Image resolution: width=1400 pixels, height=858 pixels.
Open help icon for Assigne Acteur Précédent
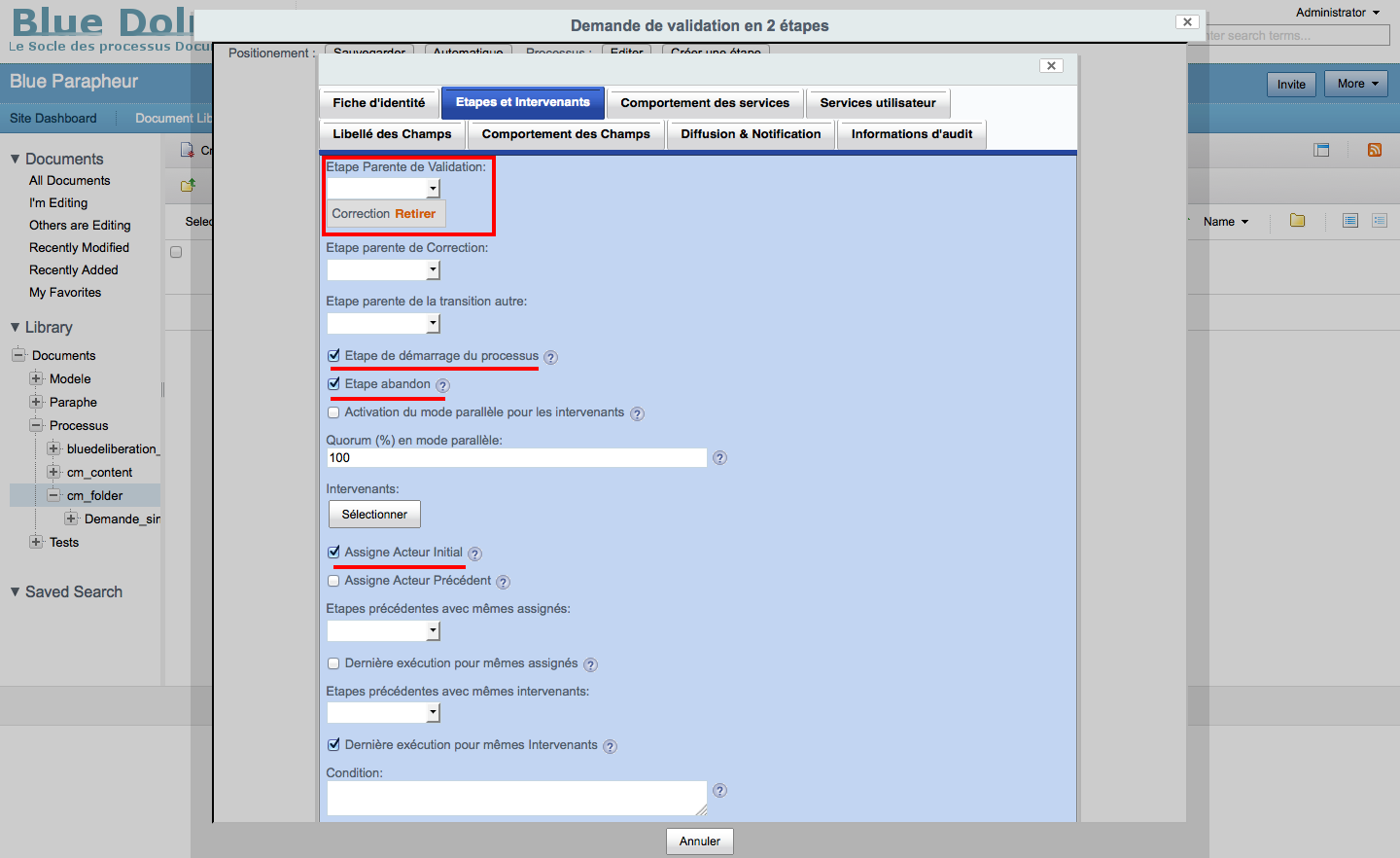[503, 582]
